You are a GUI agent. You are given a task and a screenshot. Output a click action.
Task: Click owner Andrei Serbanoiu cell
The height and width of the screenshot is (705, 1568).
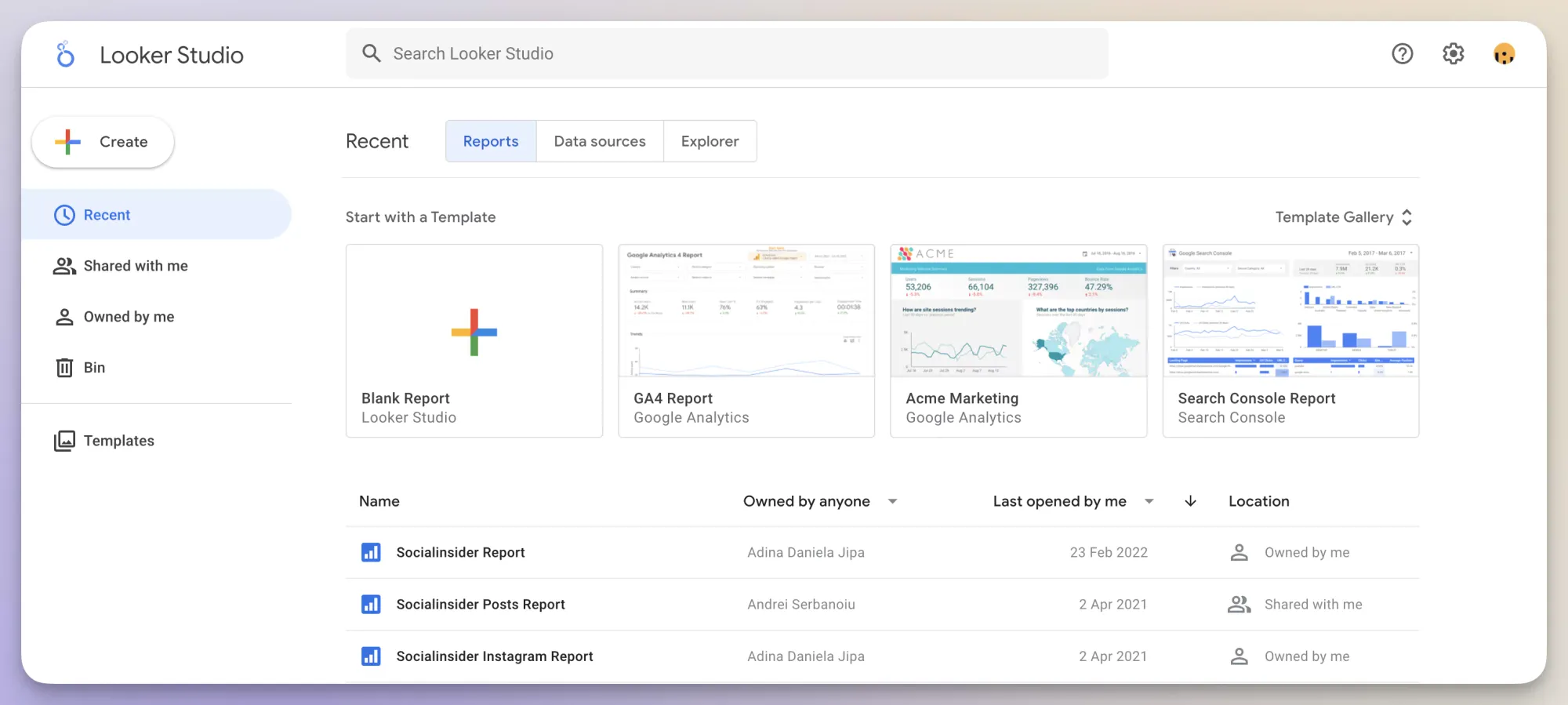point(801,604)
